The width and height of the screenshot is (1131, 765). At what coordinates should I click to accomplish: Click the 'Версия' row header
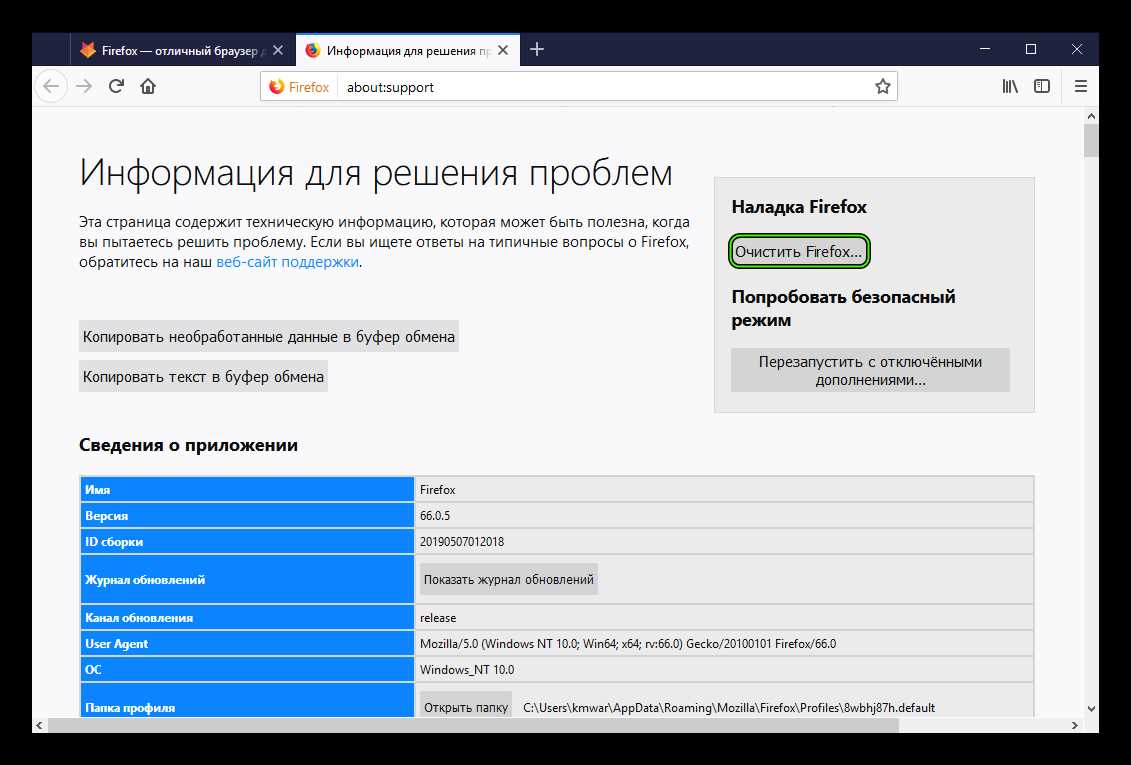click(x=247, y=516)
